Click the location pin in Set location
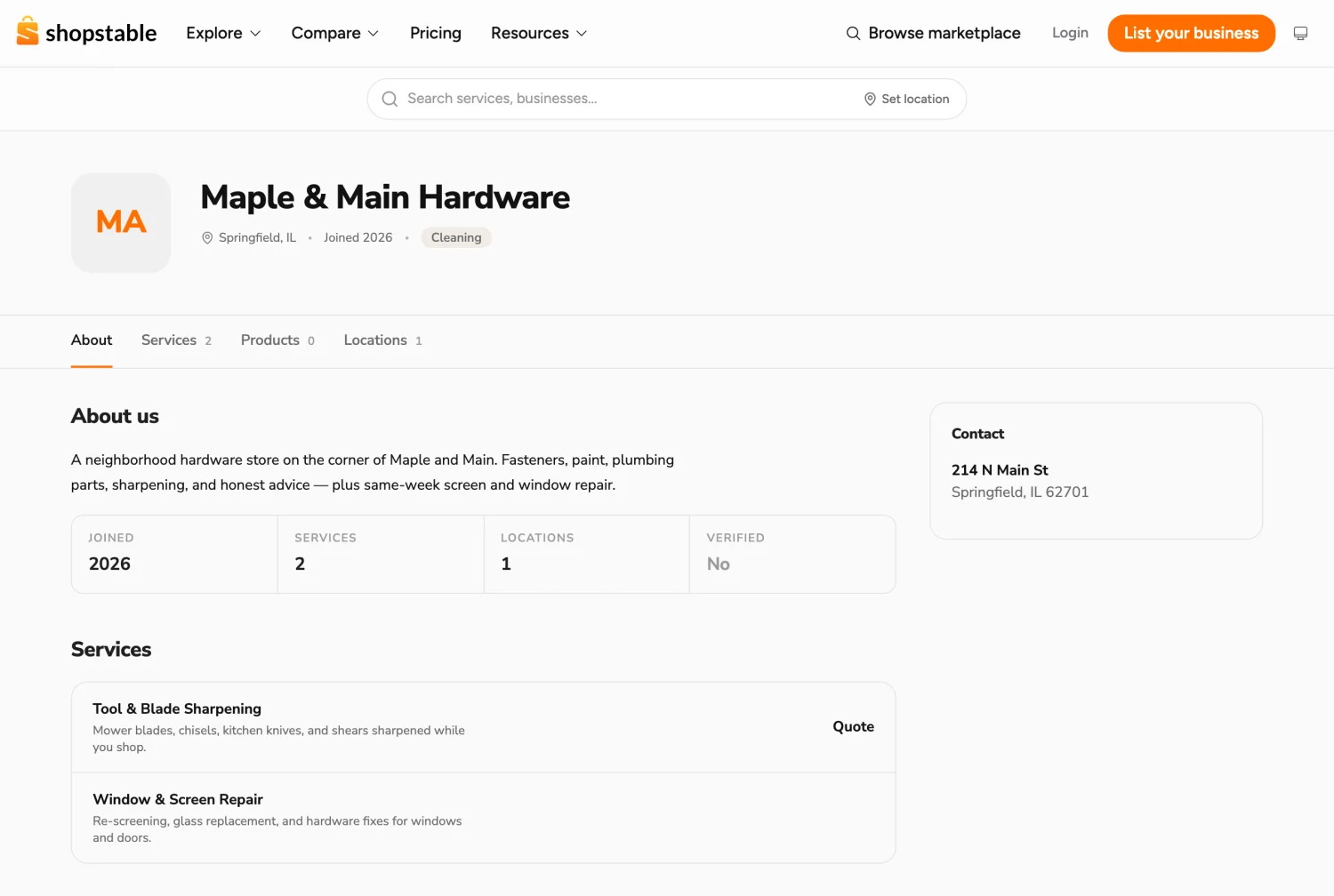 [870, 99]
